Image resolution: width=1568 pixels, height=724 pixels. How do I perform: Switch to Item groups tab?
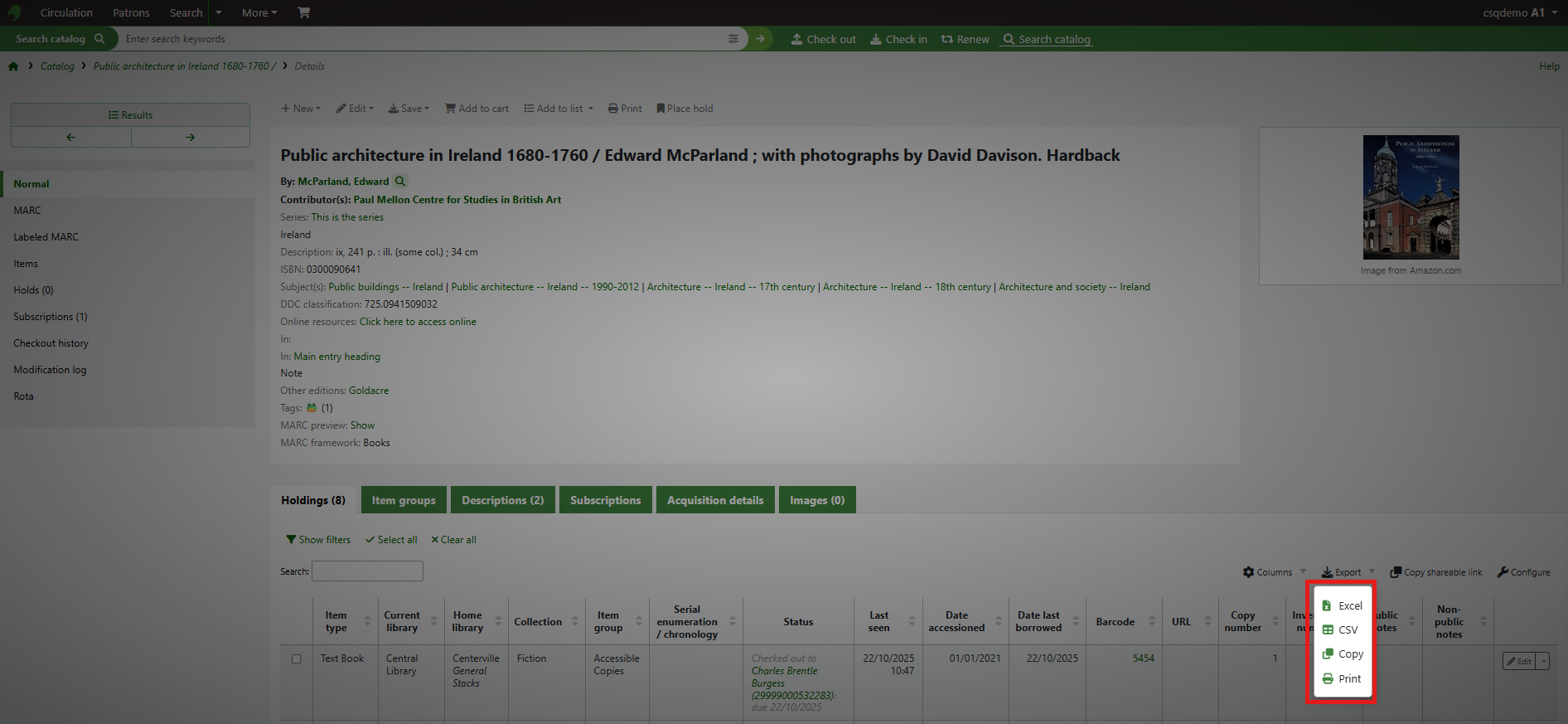point(404,500)
